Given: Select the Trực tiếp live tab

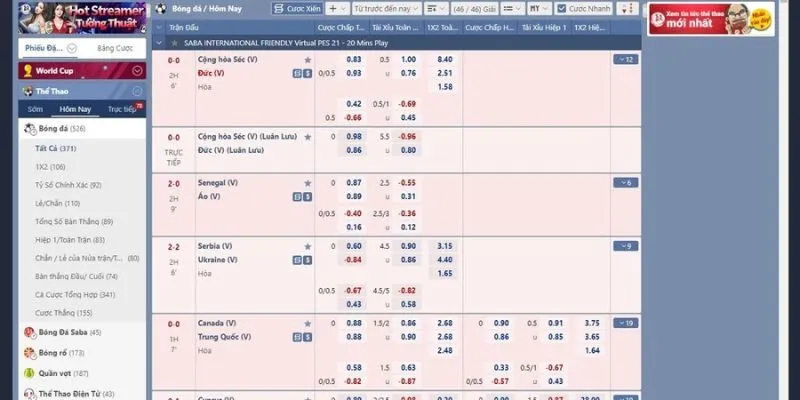Looking at the screenshot, I should (x=124, y=109).
